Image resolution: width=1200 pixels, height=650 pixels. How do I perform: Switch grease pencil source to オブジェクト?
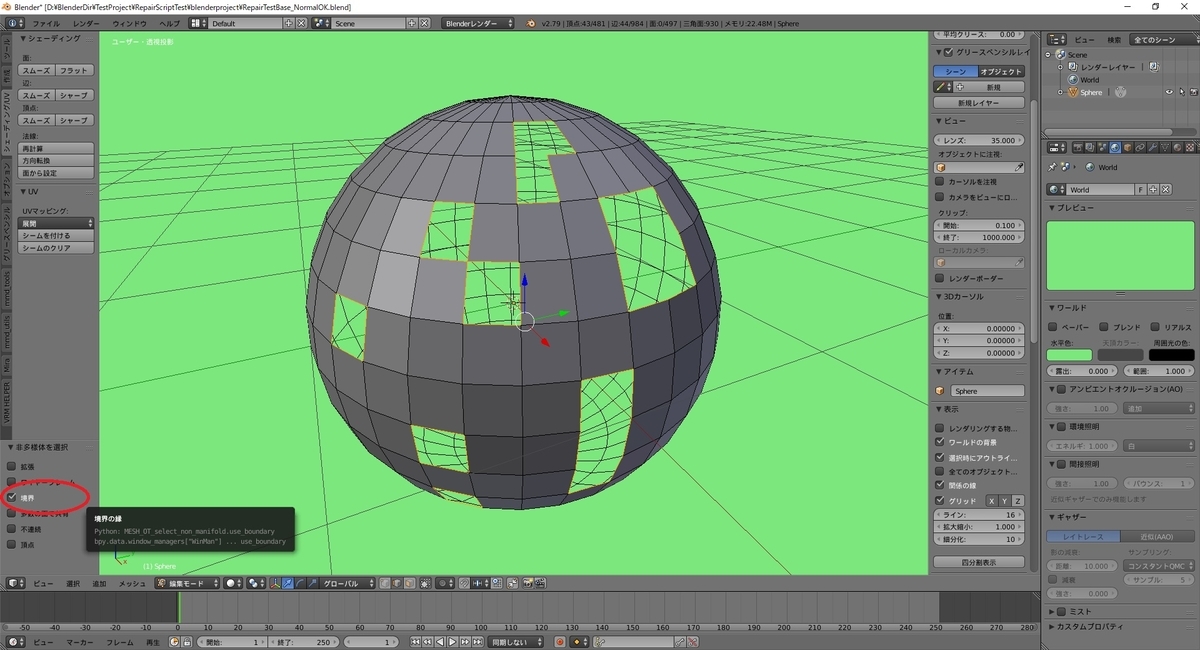click(1001, 72)
